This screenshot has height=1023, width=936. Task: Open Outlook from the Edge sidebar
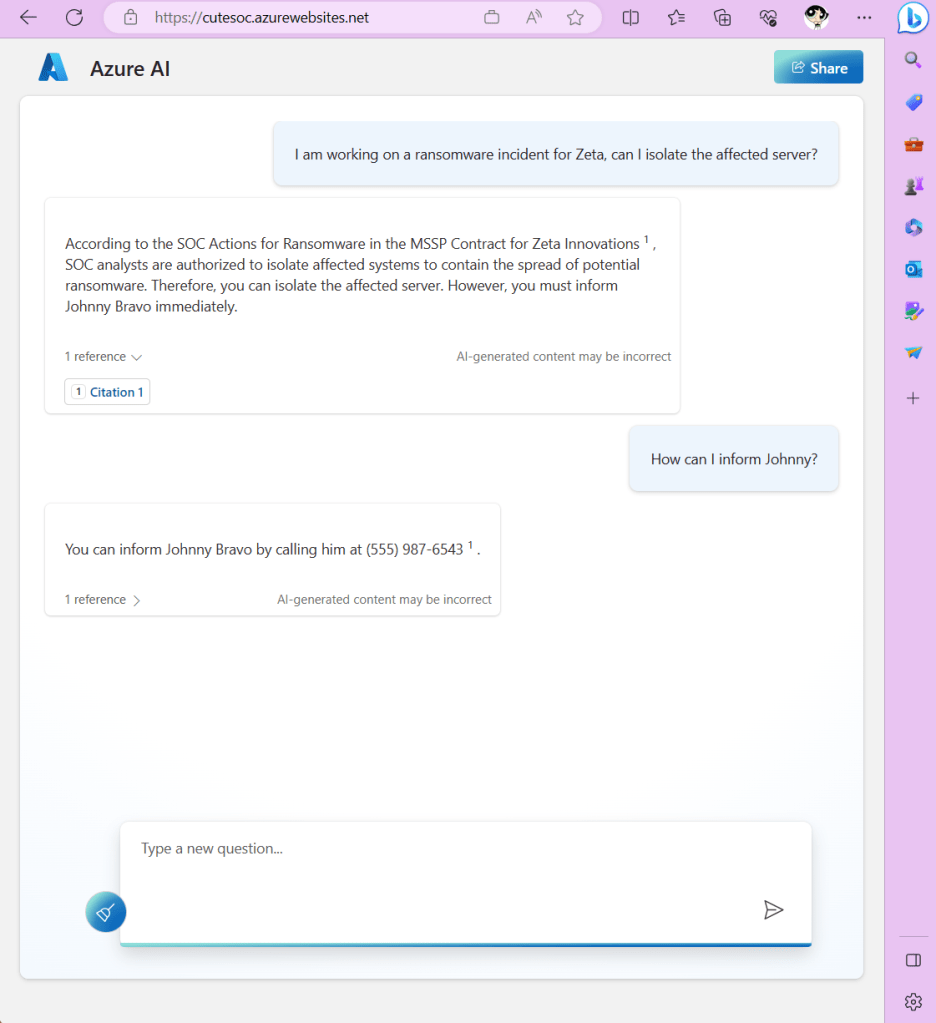coord(913,269)
